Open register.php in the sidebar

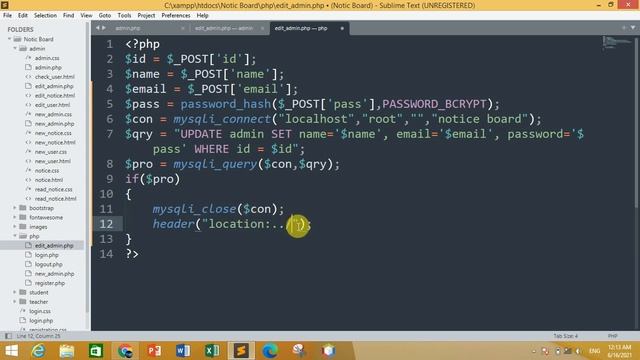pyautogui.click(x=50, y=283)
